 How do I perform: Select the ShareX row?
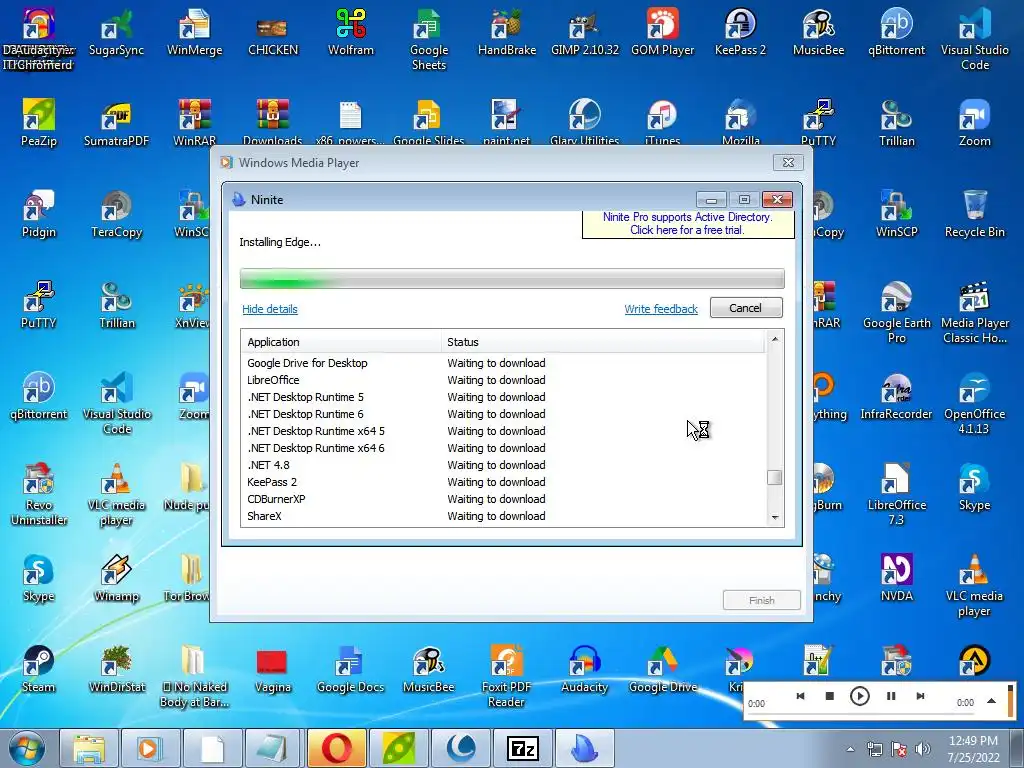click(x=503, y=516)
